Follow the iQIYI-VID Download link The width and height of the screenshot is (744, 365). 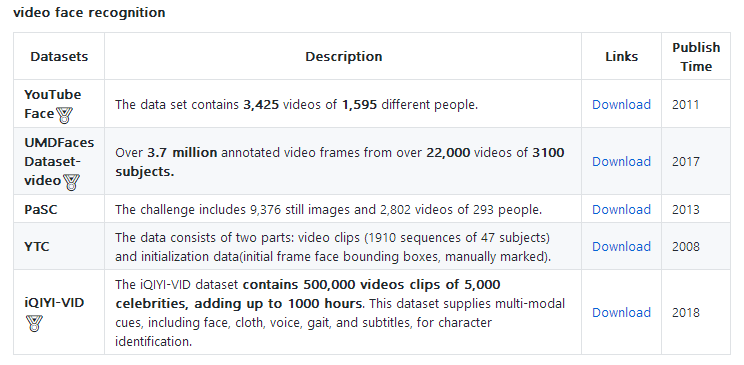621,312
